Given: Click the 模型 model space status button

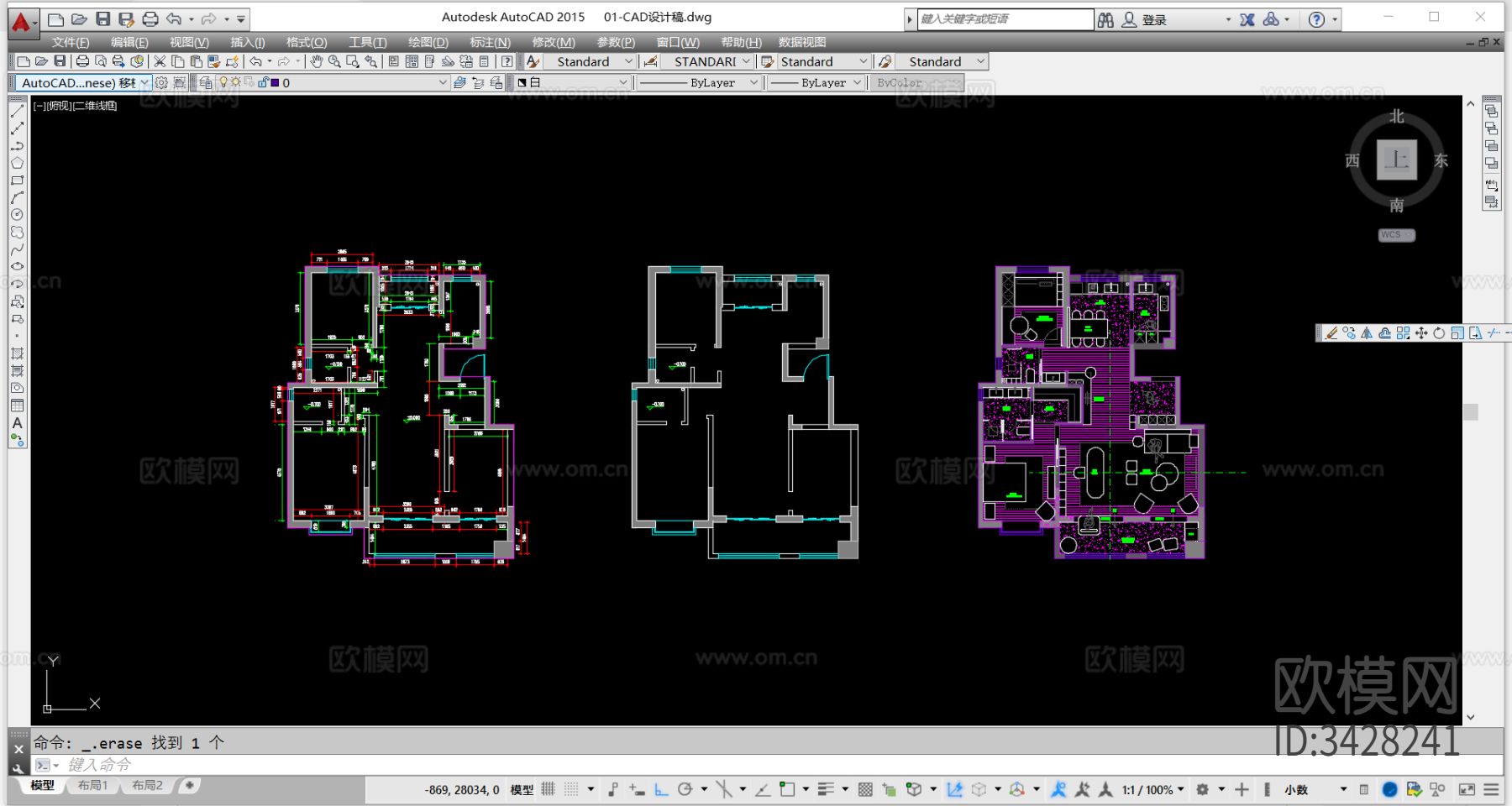Looking at the screenshot, I should pyautogui.click(x=522, y=789).
